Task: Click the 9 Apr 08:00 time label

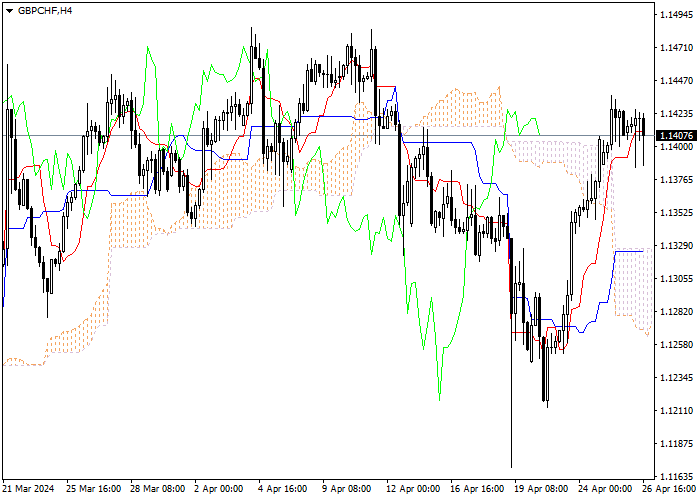Action: [347, 489]
